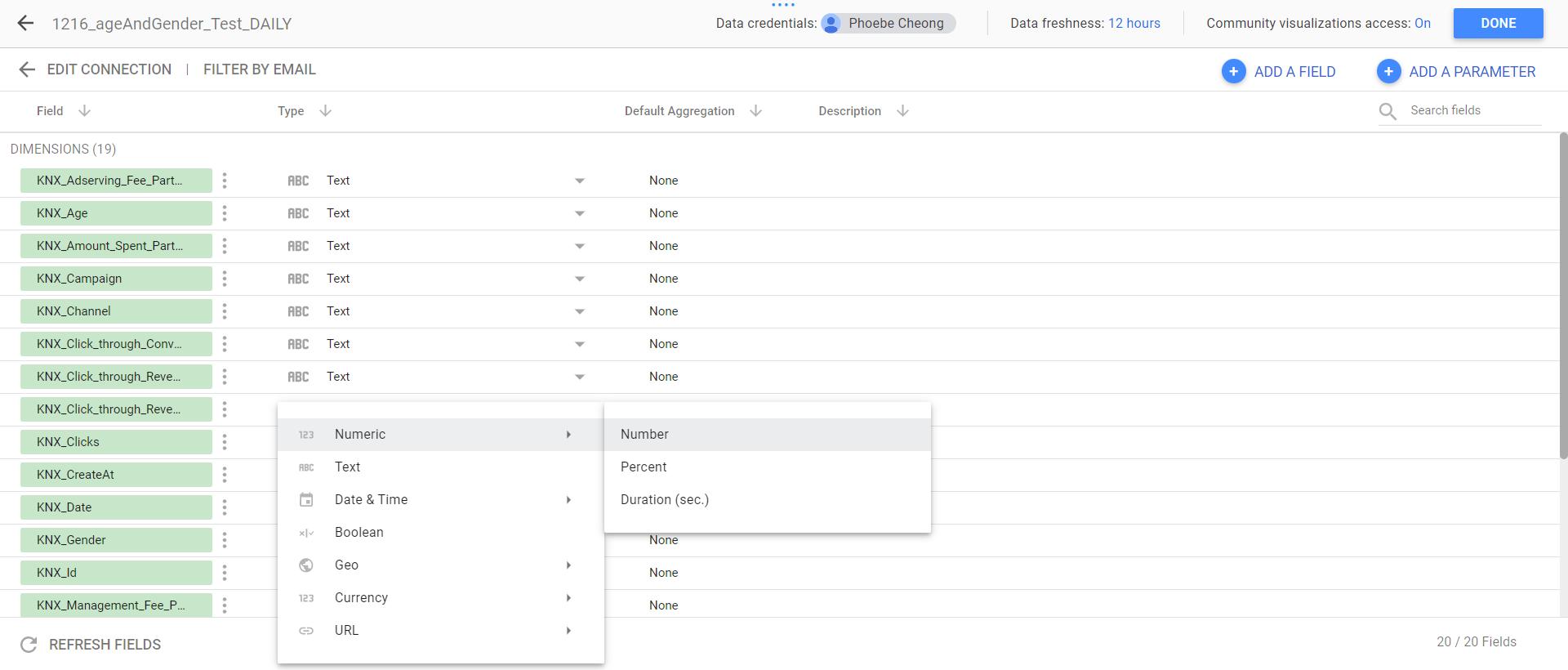
Task: Click the search magnifier icon
Action: pyautogui.click(x=1387, y=111)
